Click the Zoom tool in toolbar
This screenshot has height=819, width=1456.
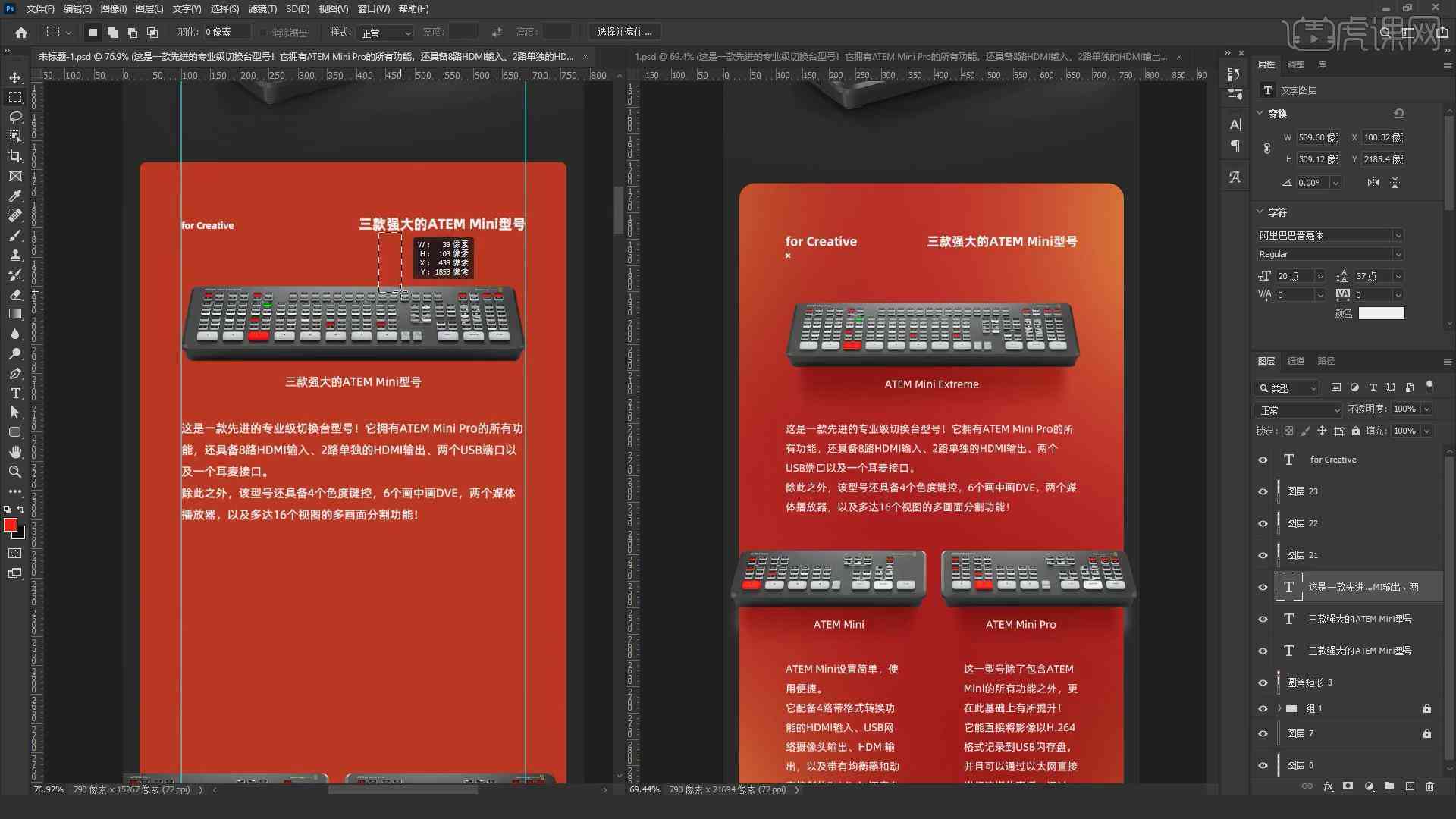(x=14, y=470)
